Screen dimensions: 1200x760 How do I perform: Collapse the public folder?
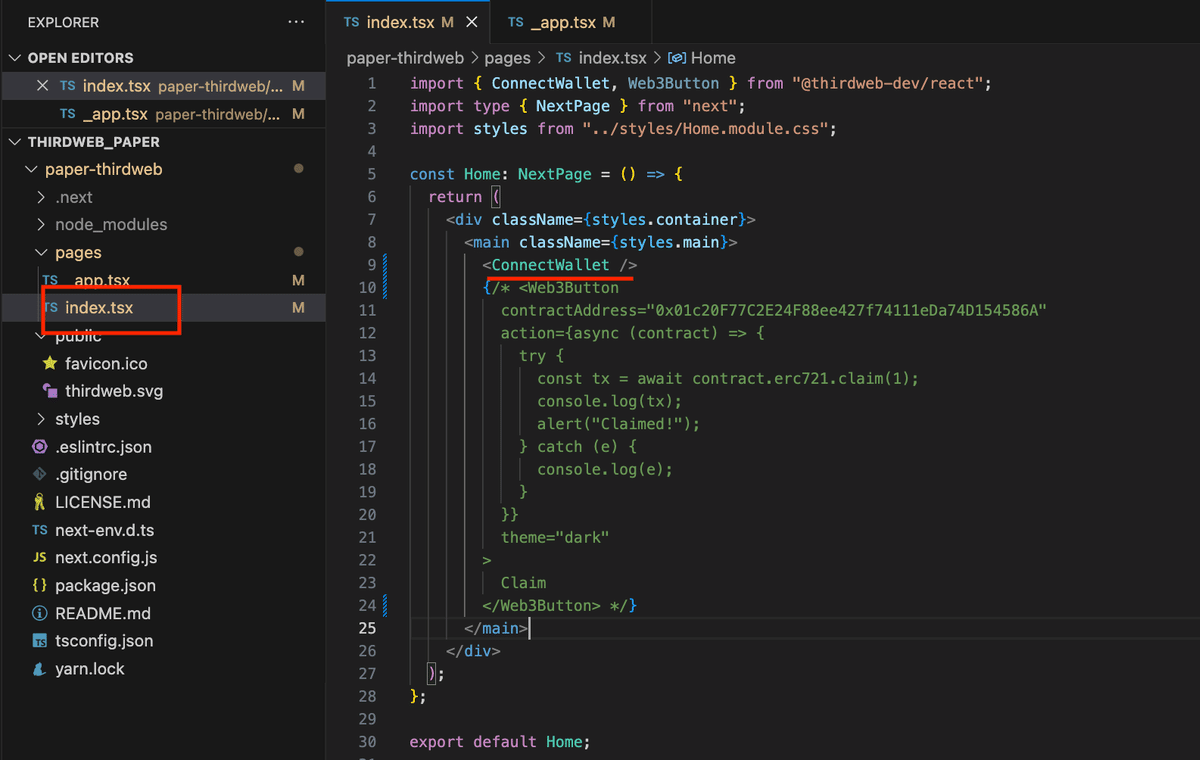41,336
